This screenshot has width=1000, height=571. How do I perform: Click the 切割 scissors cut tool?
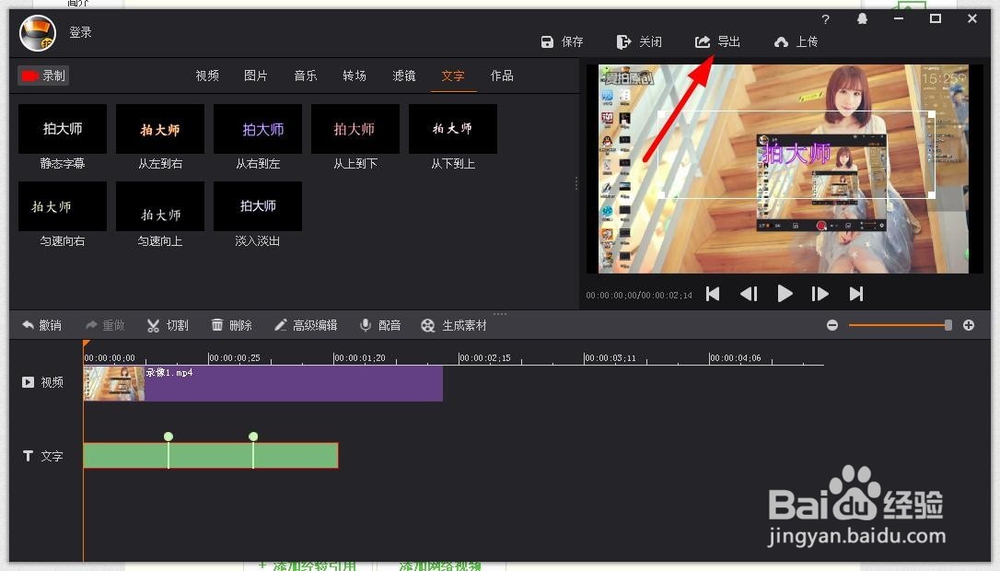(168, 325)
